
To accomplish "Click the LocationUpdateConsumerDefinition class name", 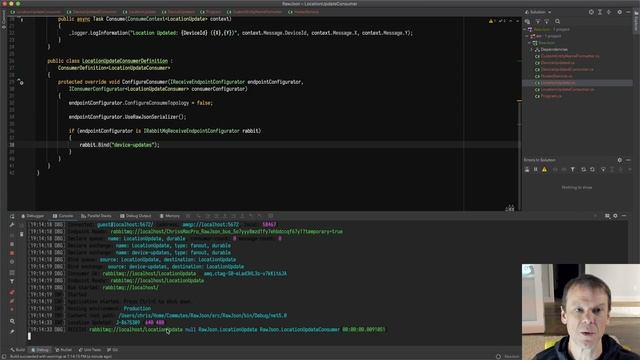I will [125, 61].
